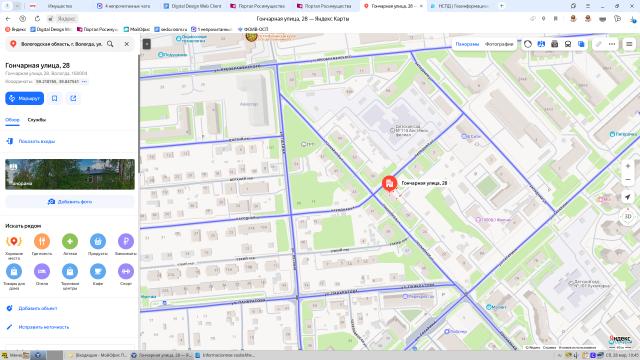Open the МойОфис bookmark
Image resolution: width=640 pixels, height=360 pixels.
pyautogui.click(x=137, y=29)
